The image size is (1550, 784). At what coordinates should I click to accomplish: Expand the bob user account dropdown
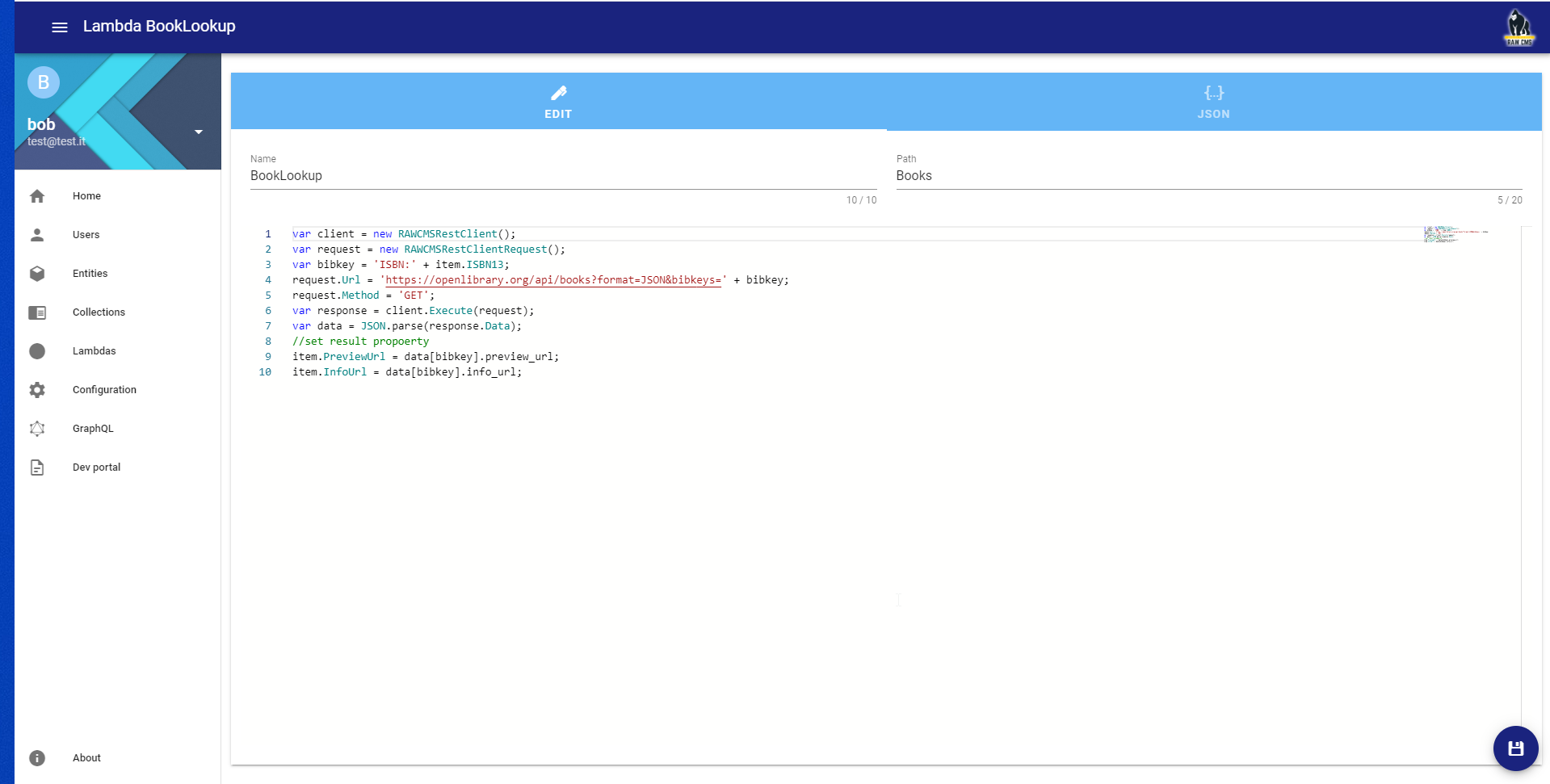pos(199,132)
